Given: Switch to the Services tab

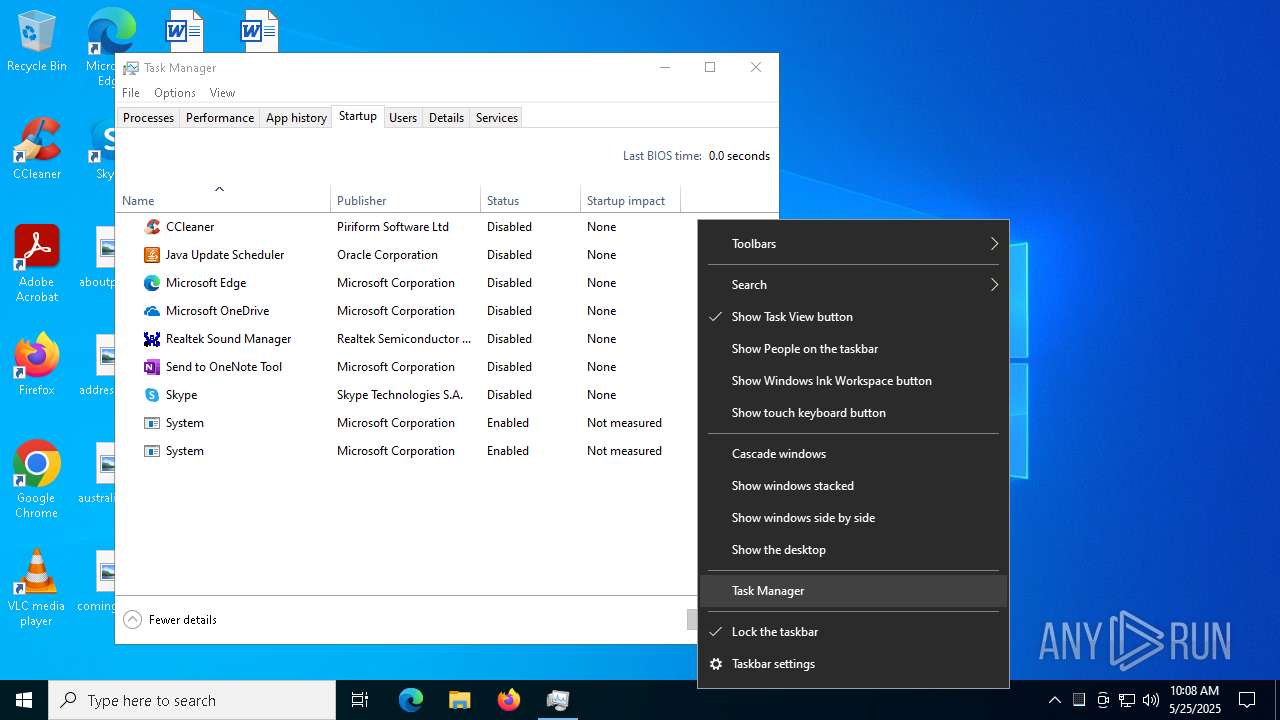Looking at the screenshot, I should (497, 118).
